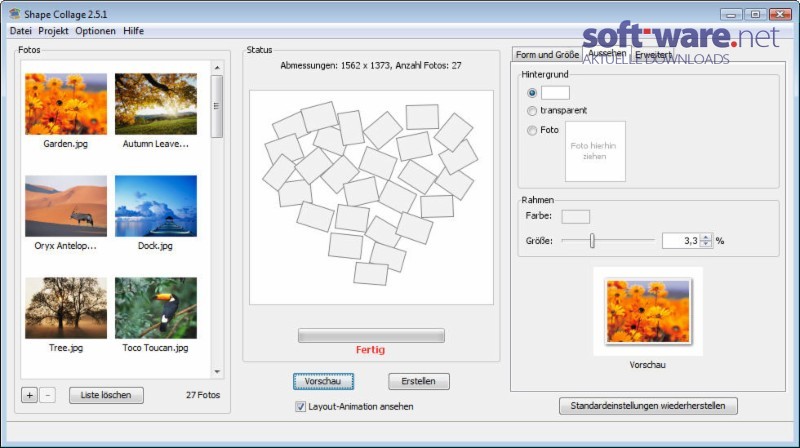Click the photo list scrollbar thumb
Image resolution: width=800 pixels, height=448 pixels.
click(217, 106)
